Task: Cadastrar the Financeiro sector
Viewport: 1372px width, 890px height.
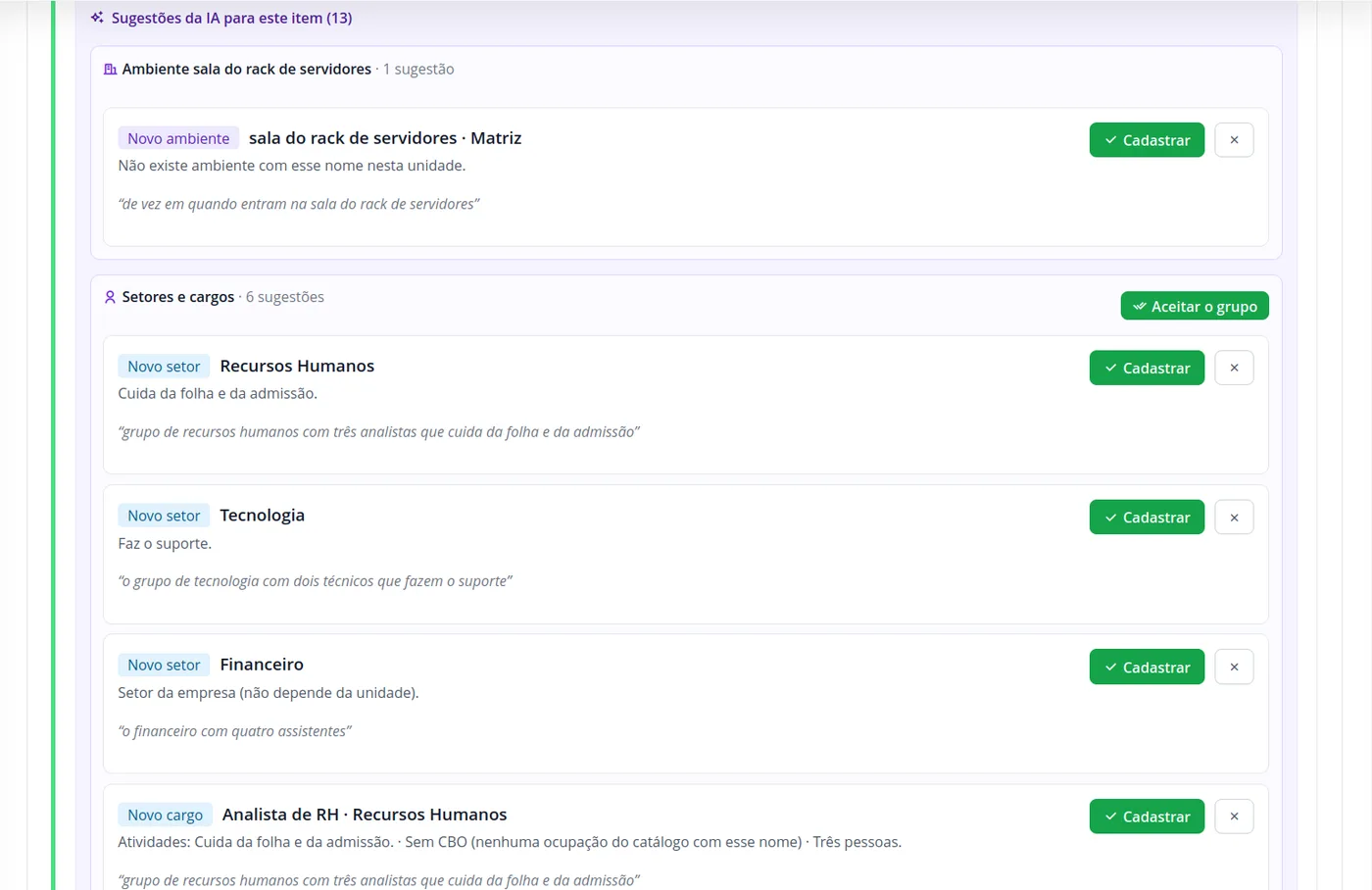Action: [x=1147, y=667]
